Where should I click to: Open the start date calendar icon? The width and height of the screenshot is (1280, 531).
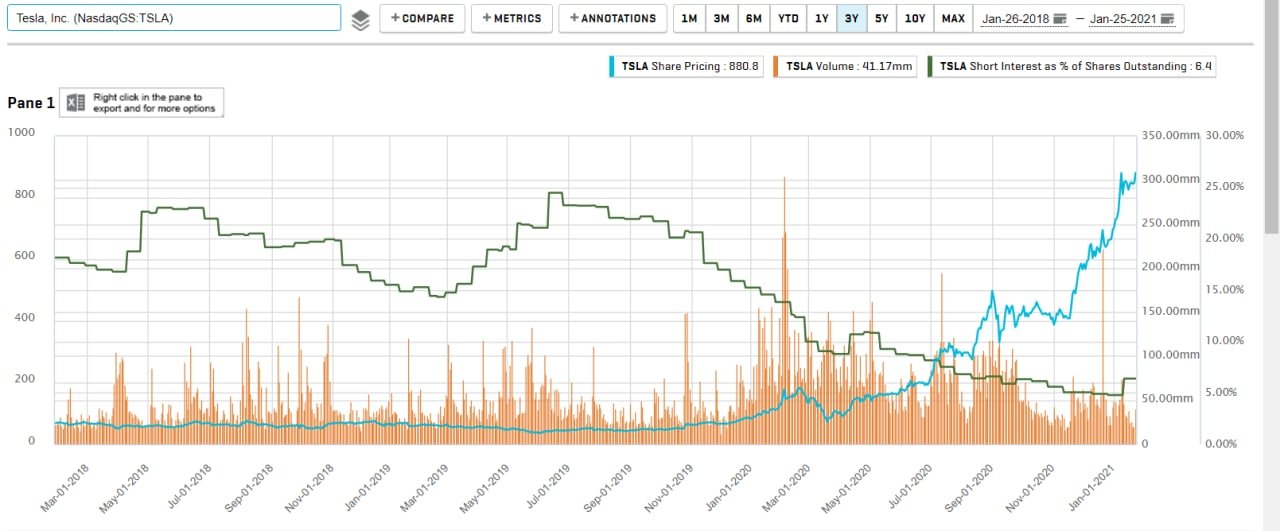[1060, 19]
